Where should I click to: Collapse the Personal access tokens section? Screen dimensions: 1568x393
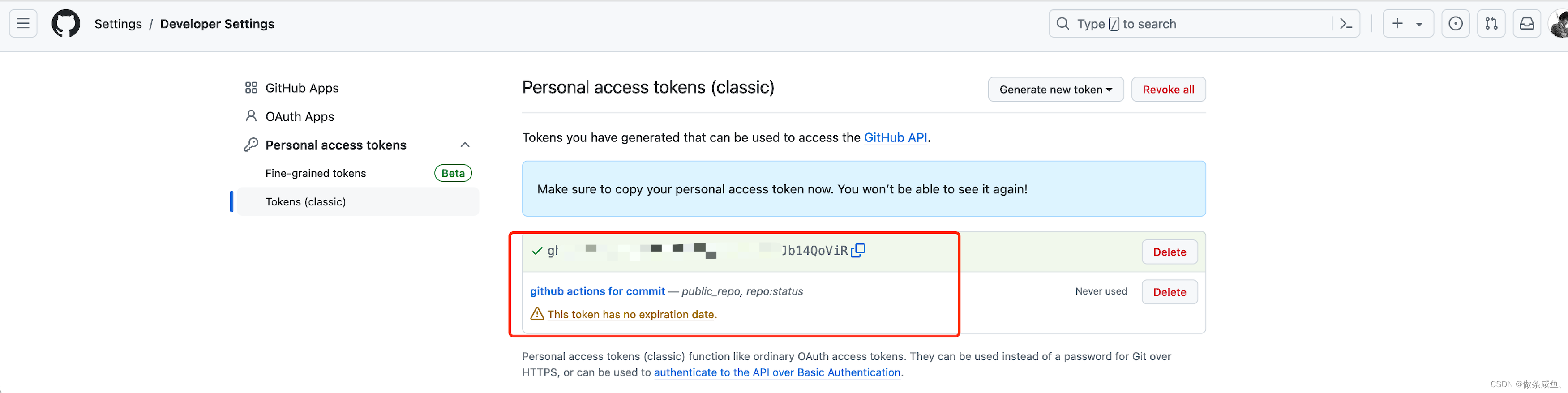(x=465, y=145)
